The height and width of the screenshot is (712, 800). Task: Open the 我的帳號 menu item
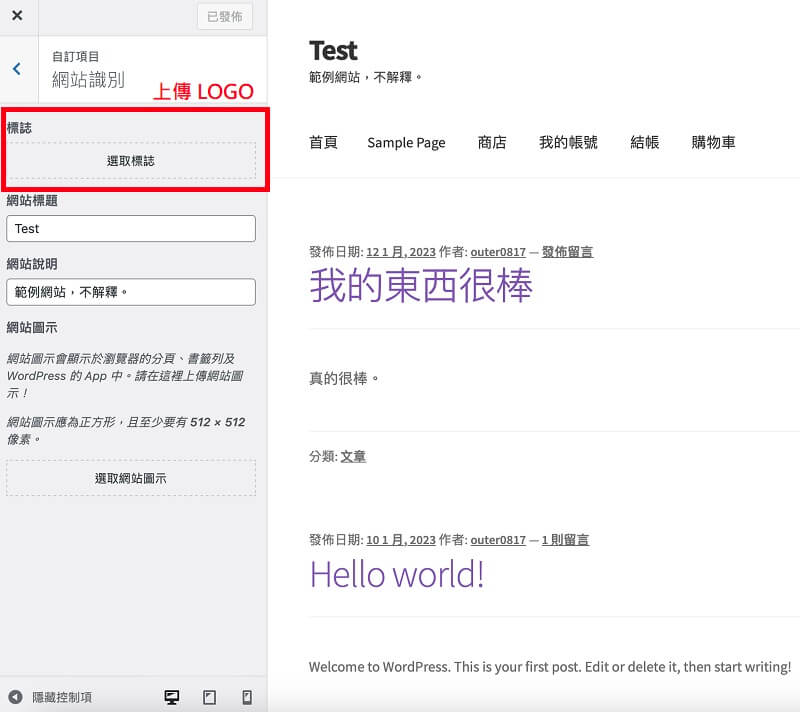(x=568, y=142)
